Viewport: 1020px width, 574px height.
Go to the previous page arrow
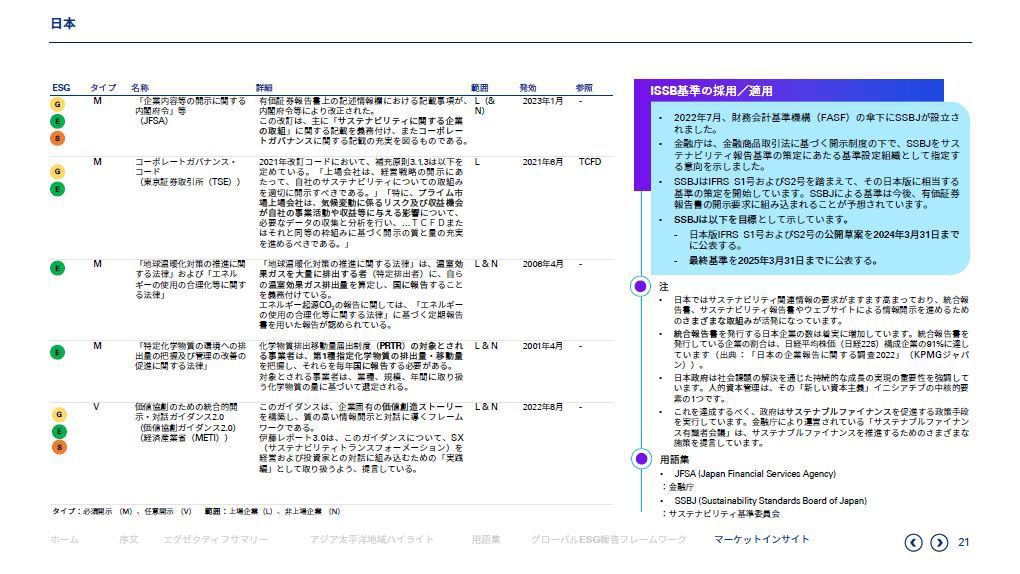click(913, 542)
